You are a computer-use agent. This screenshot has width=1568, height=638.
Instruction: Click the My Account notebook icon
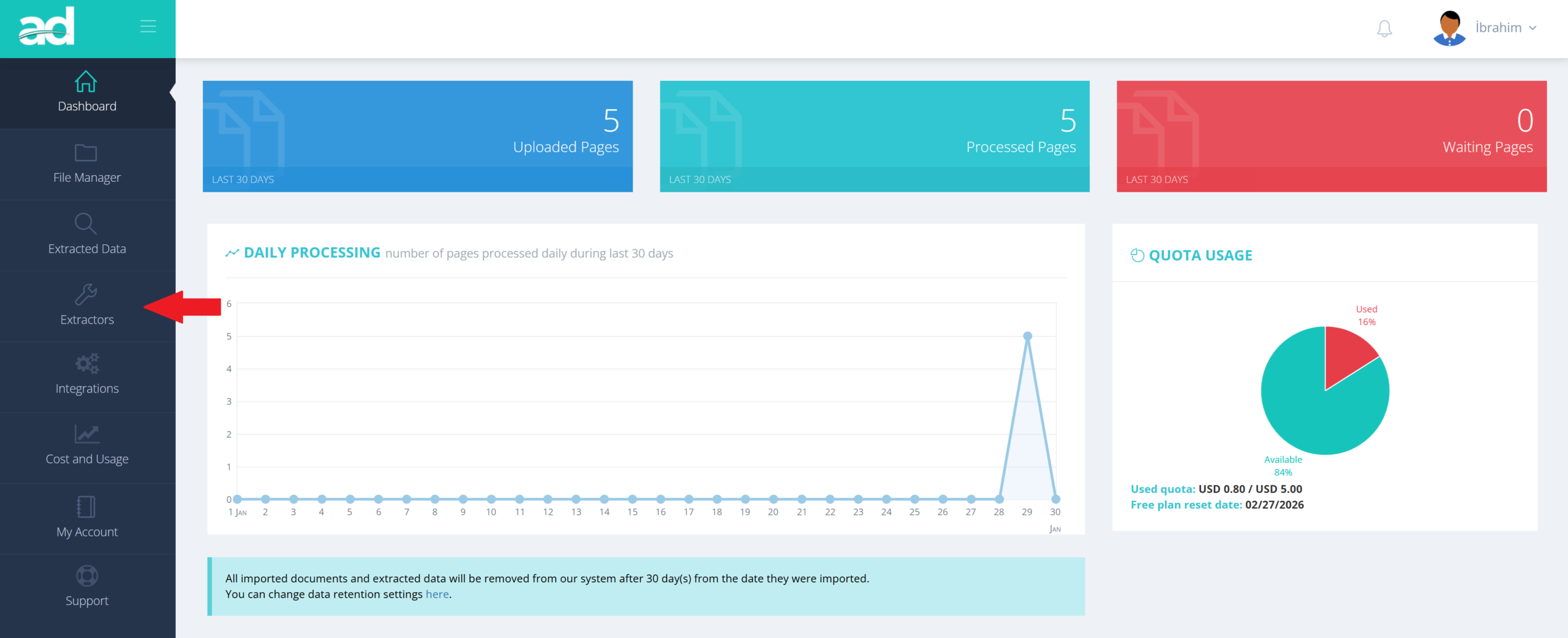tap(86, 507)
